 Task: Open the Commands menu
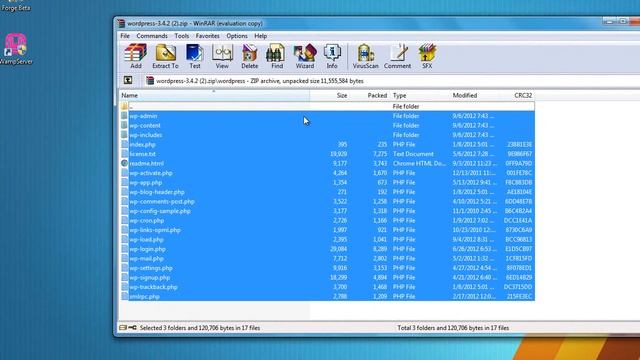(x=152, y=36)
